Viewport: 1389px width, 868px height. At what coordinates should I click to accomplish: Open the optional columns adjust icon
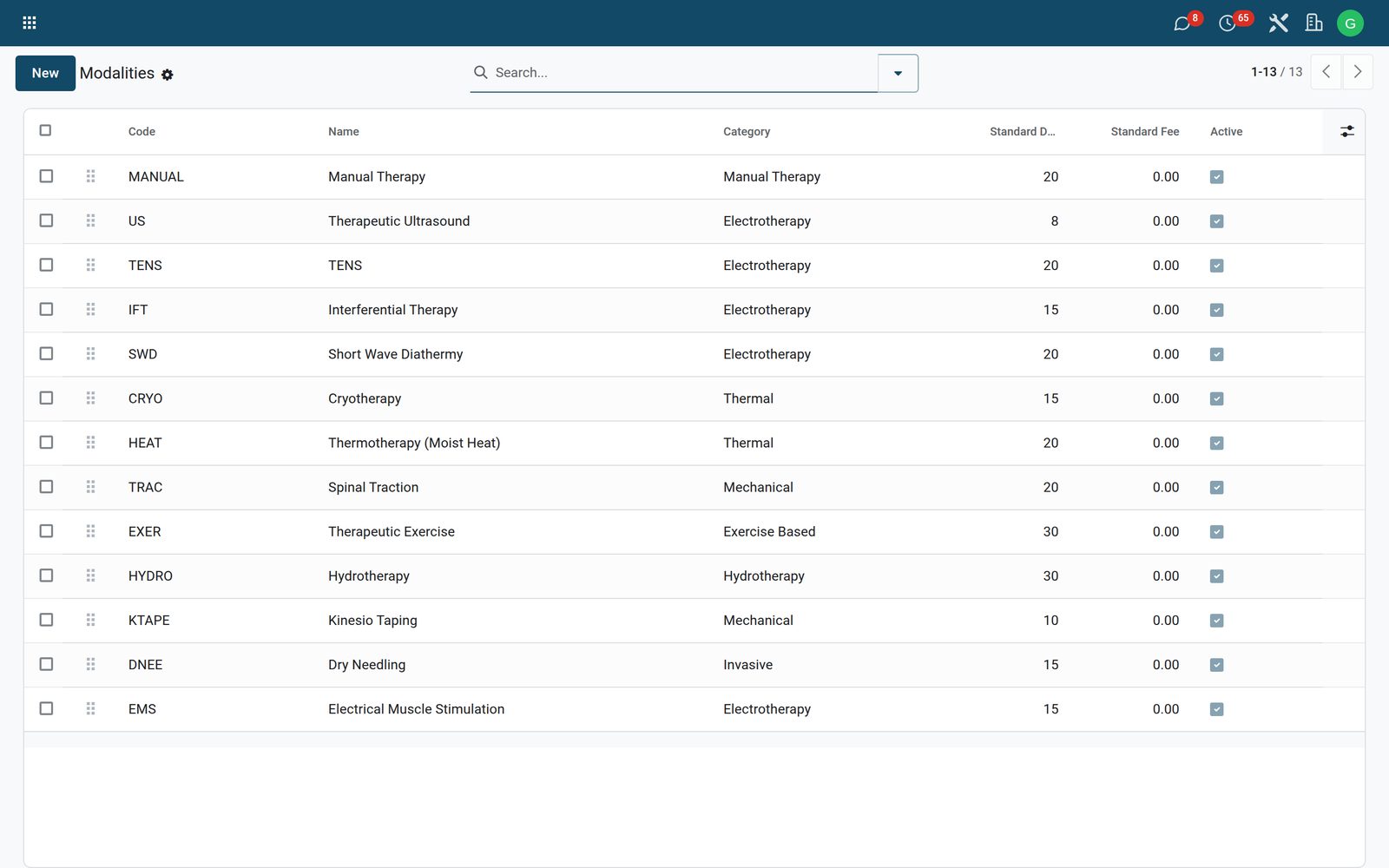point(1346,132)
